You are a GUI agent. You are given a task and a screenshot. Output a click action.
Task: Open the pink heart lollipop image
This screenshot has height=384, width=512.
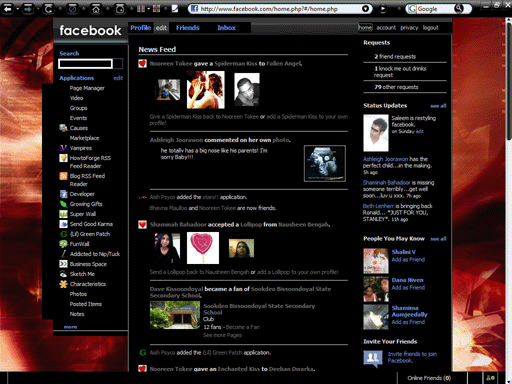(203, 248)
